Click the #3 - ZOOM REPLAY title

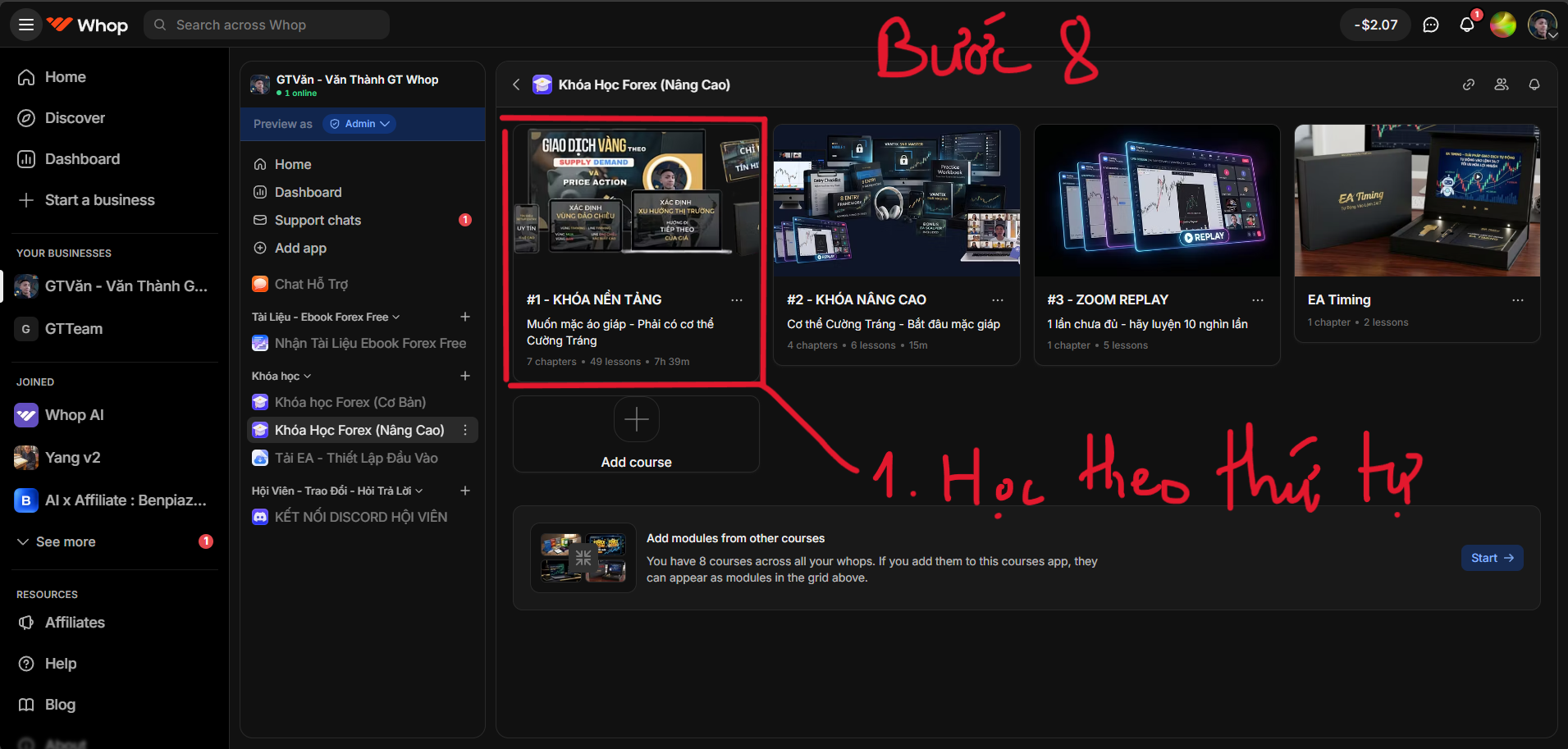[1108, 300]
